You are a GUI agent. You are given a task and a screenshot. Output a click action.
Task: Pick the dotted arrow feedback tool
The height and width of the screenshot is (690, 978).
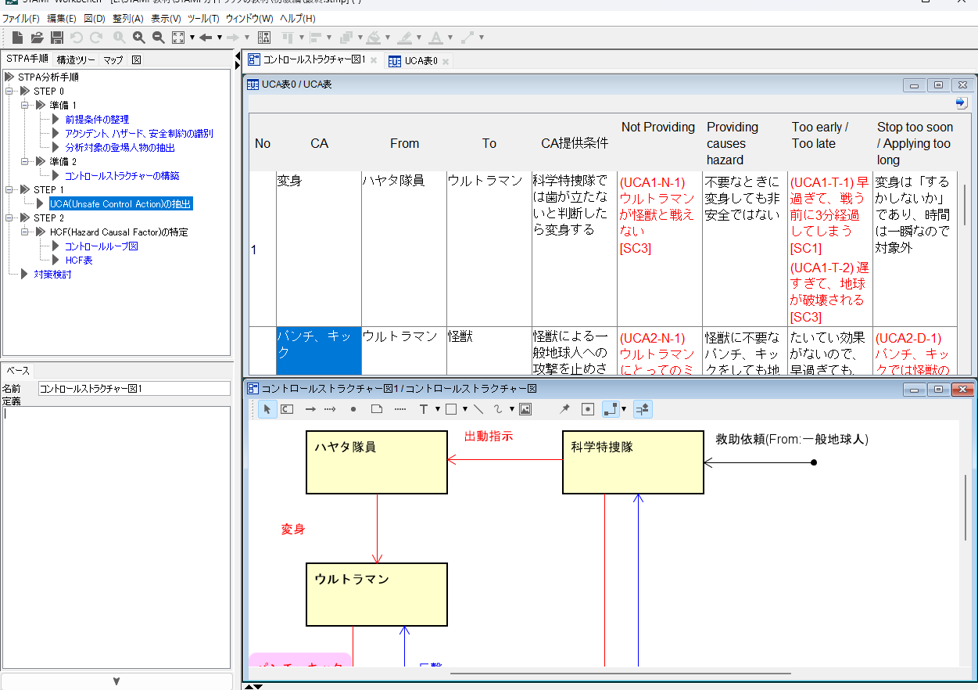click(330, 409)
